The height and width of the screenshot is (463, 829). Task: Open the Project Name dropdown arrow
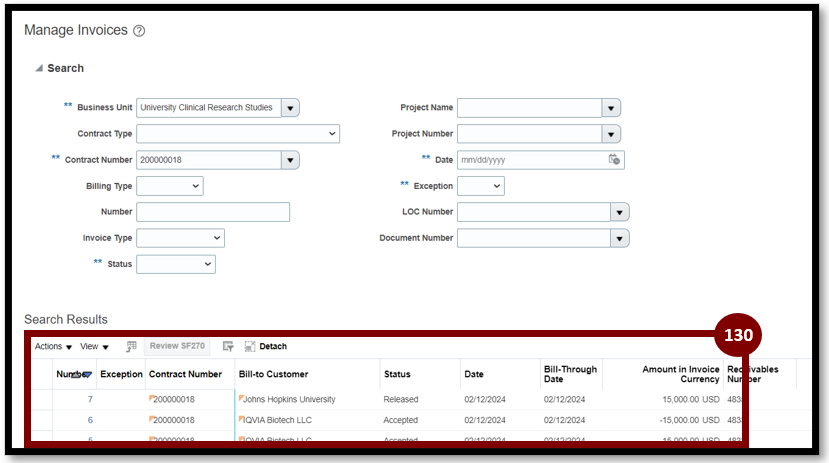point(611,108)
